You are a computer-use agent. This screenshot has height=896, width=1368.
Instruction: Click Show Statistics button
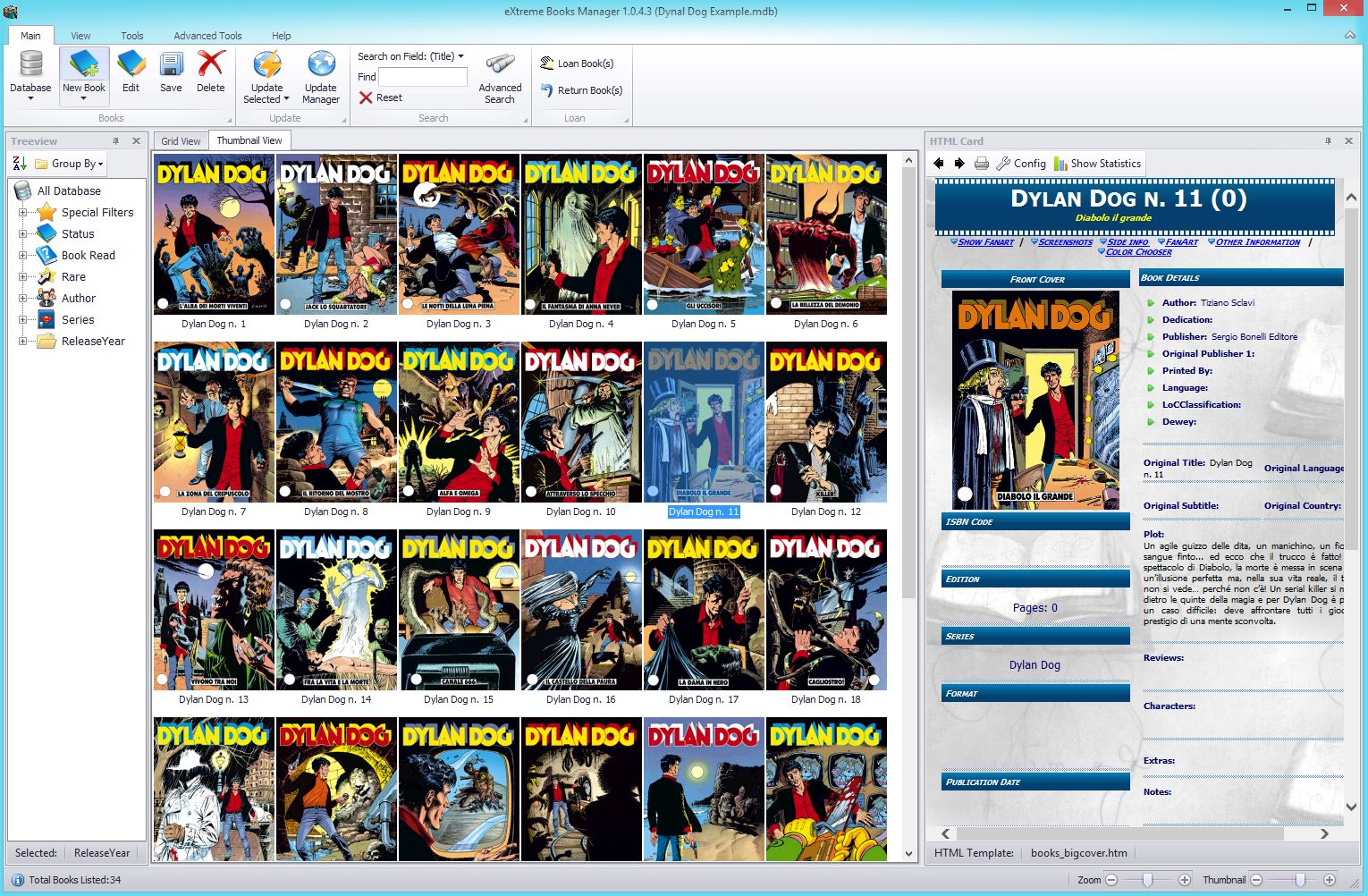coord(1098,164)
